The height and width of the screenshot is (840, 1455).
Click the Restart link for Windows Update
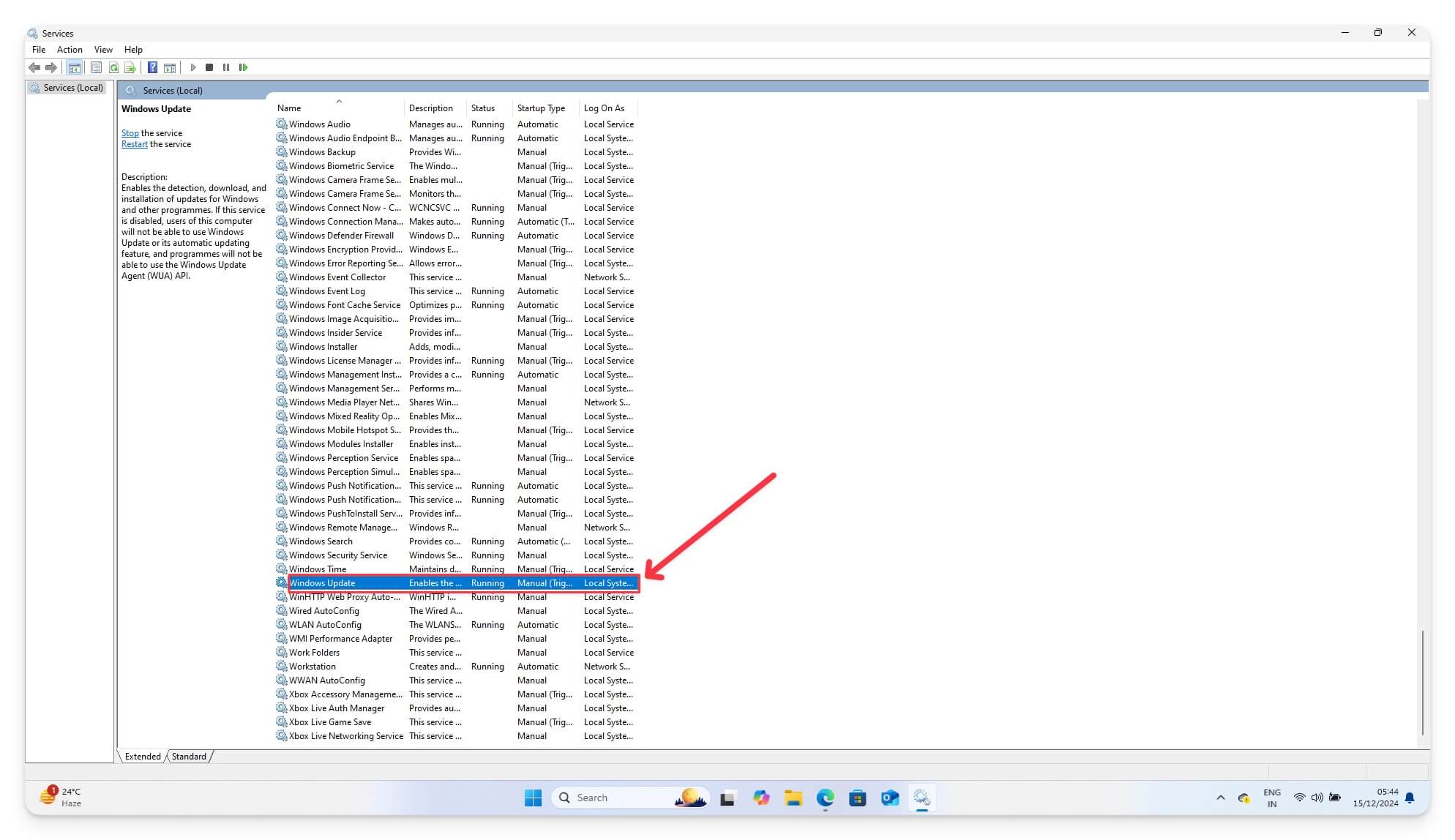pyautogui.click(x=134, y=143)
